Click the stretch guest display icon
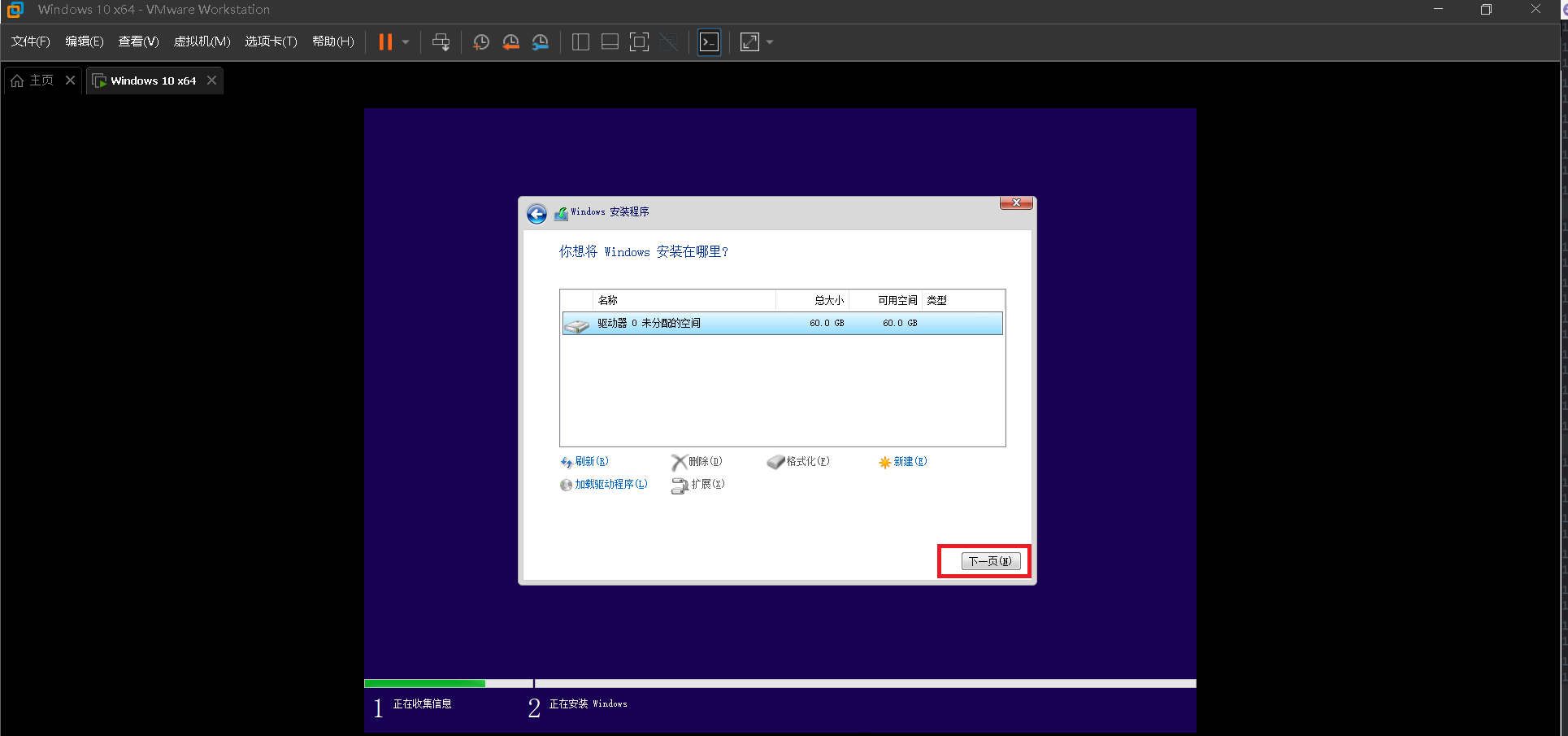 749,42
